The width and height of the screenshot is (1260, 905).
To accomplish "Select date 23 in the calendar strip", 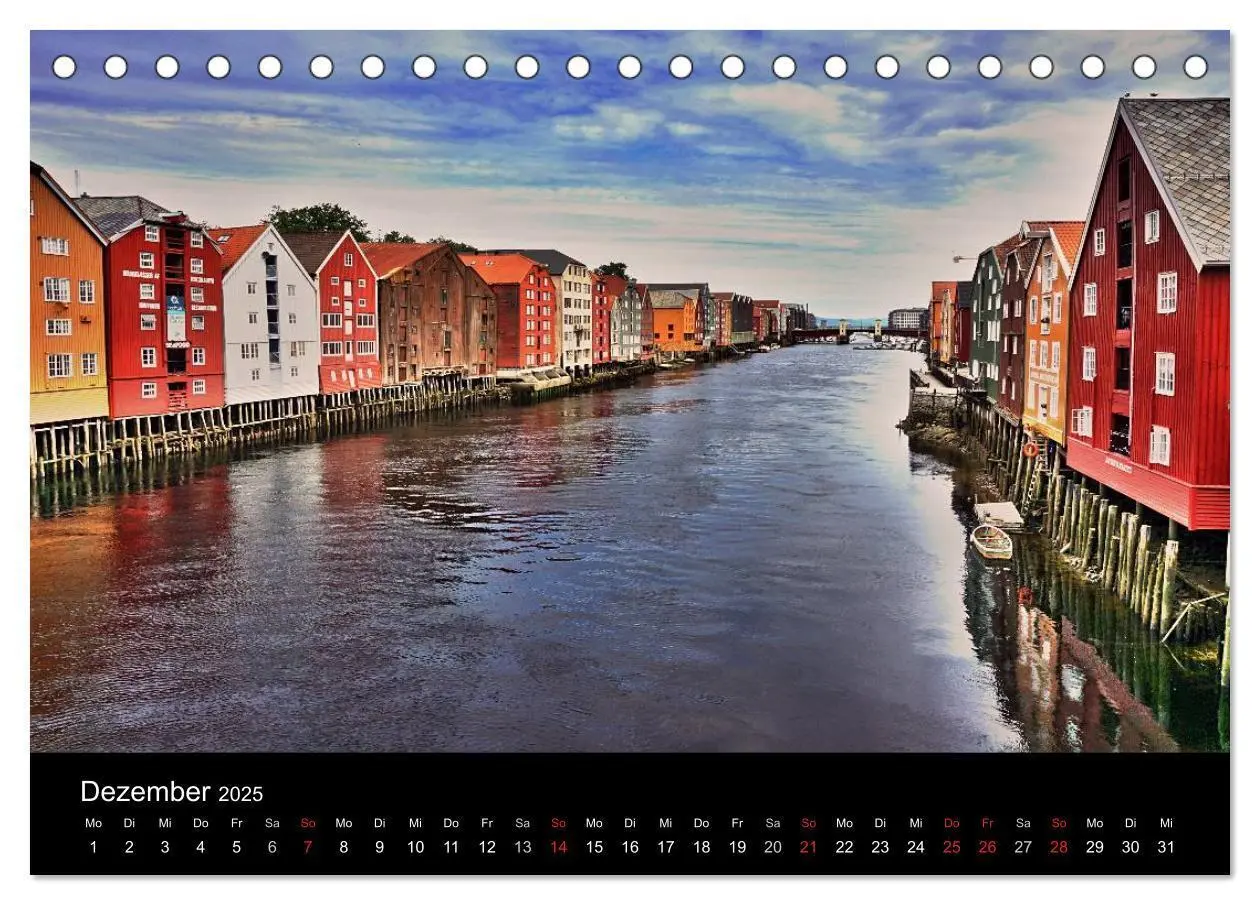I will pos(880,847).
